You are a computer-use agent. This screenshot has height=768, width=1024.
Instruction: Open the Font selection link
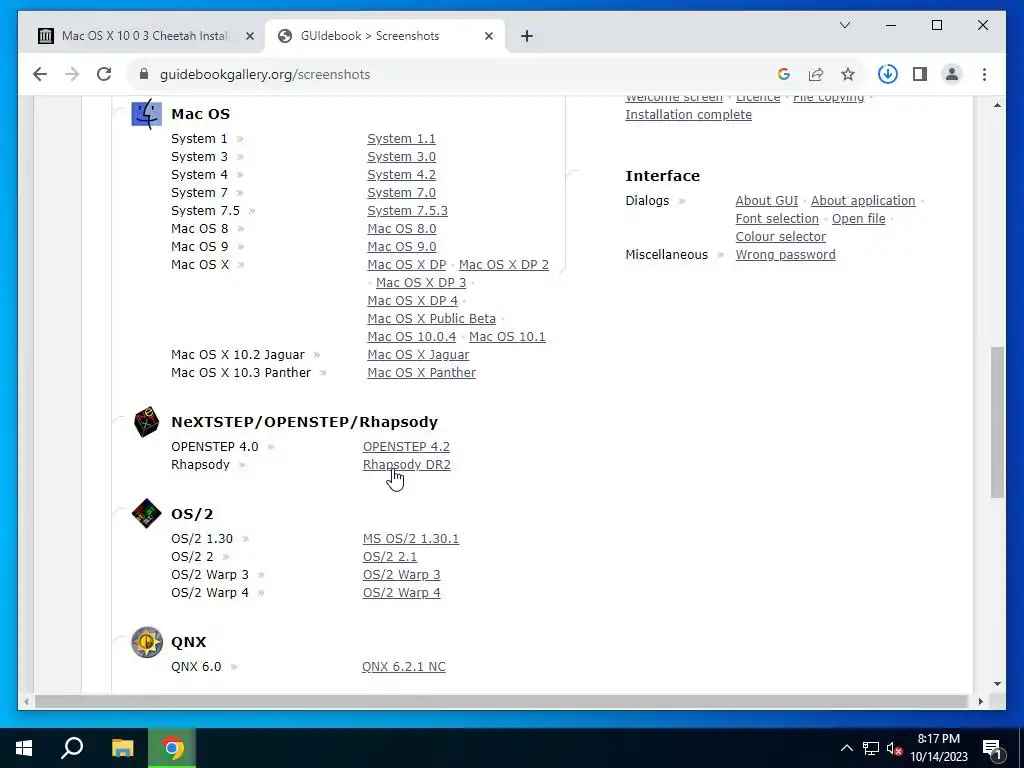(x=776, y=219)
